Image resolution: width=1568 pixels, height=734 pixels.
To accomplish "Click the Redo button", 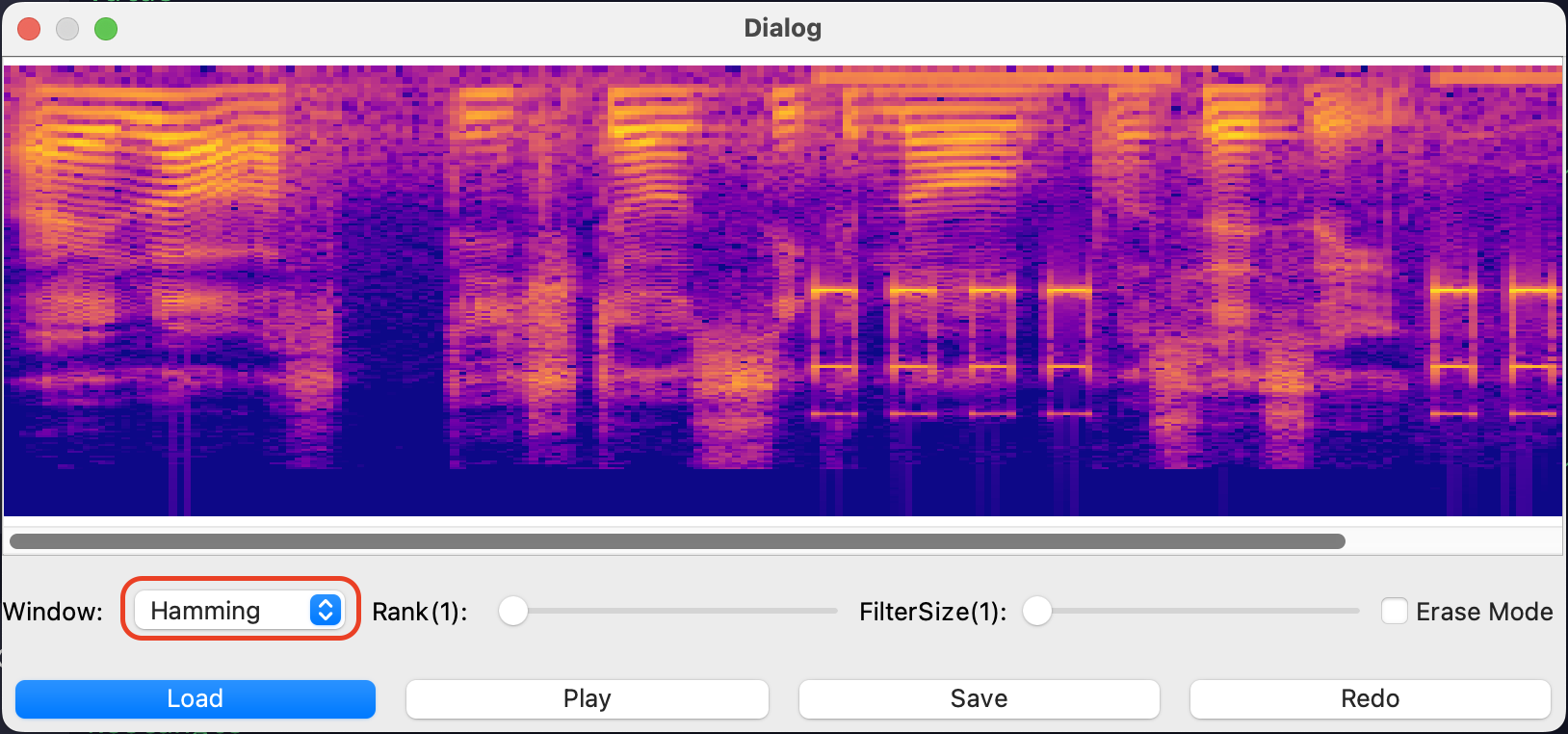I will [x=1370, y=698].
